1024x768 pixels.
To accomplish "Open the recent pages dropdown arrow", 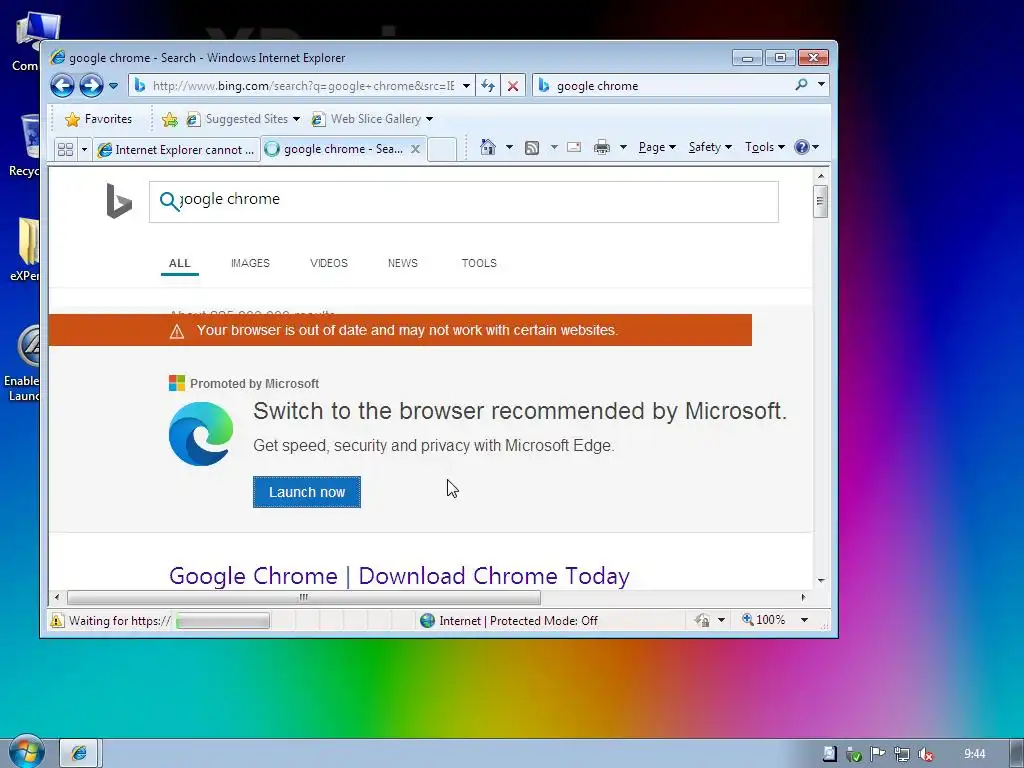I will (114, 86).
